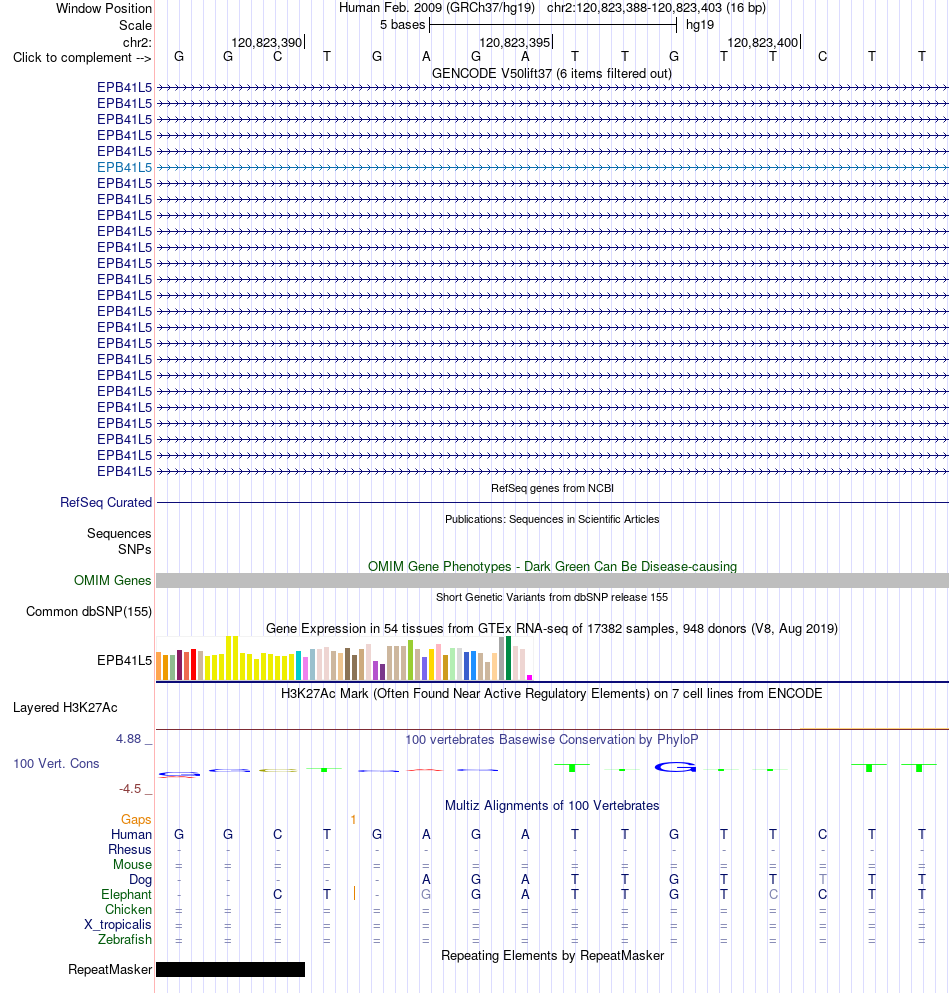Open 'Repeating Elements by RepeatMasker' track title
Viewport: 950px width, 993px height.
point(552,956)
